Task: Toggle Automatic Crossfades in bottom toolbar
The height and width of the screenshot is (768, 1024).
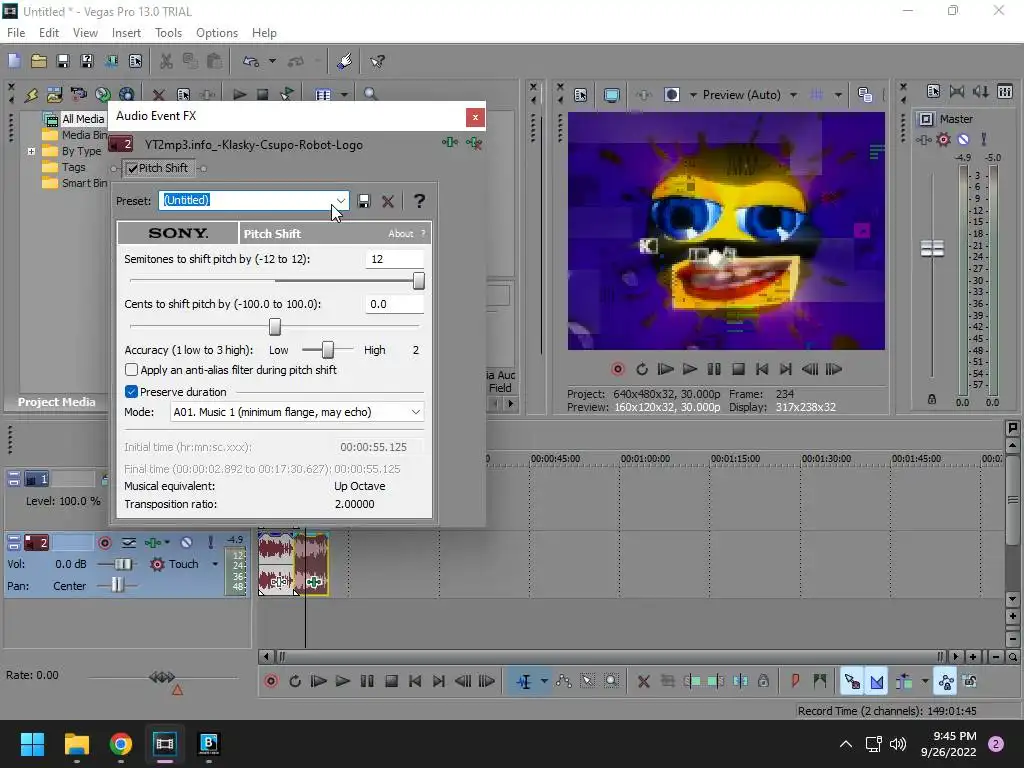Action: coord(877,682)
